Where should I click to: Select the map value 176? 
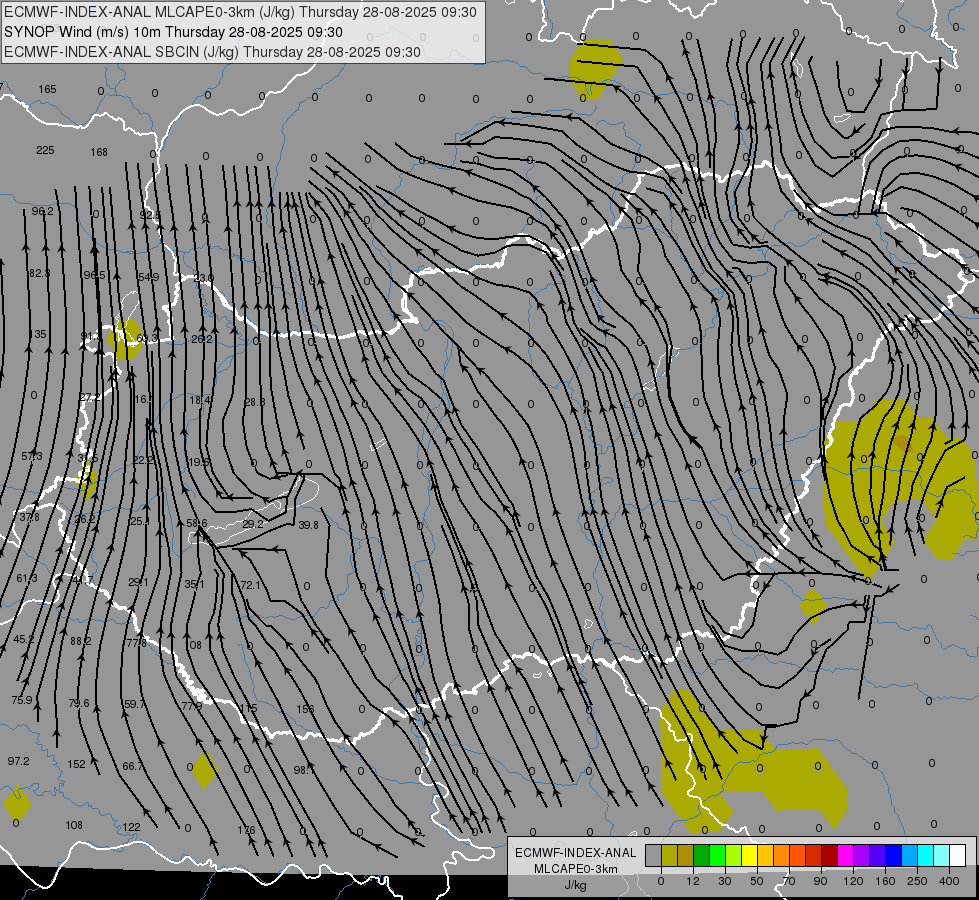(247, 830)
